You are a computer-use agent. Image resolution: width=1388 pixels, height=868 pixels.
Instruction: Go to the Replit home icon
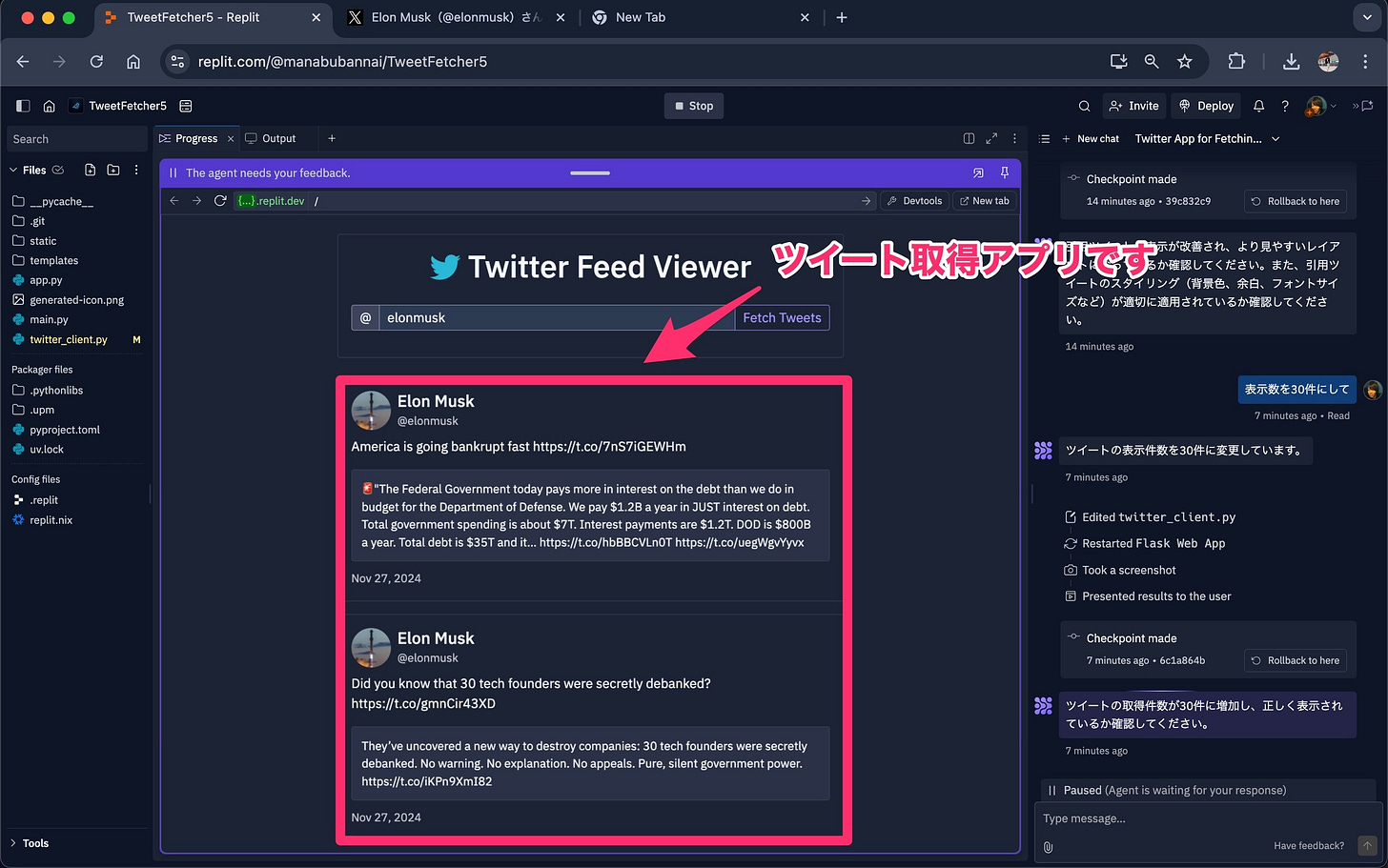50,106
